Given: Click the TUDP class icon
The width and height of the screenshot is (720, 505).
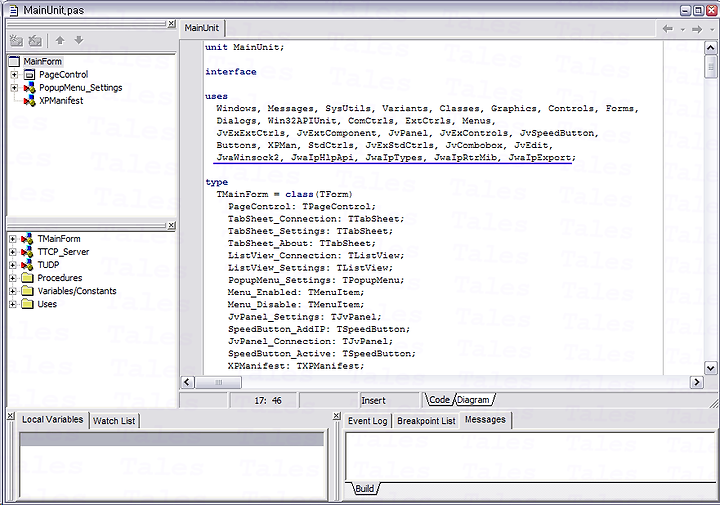Looking at the screenshot, I should pos(27,265).
